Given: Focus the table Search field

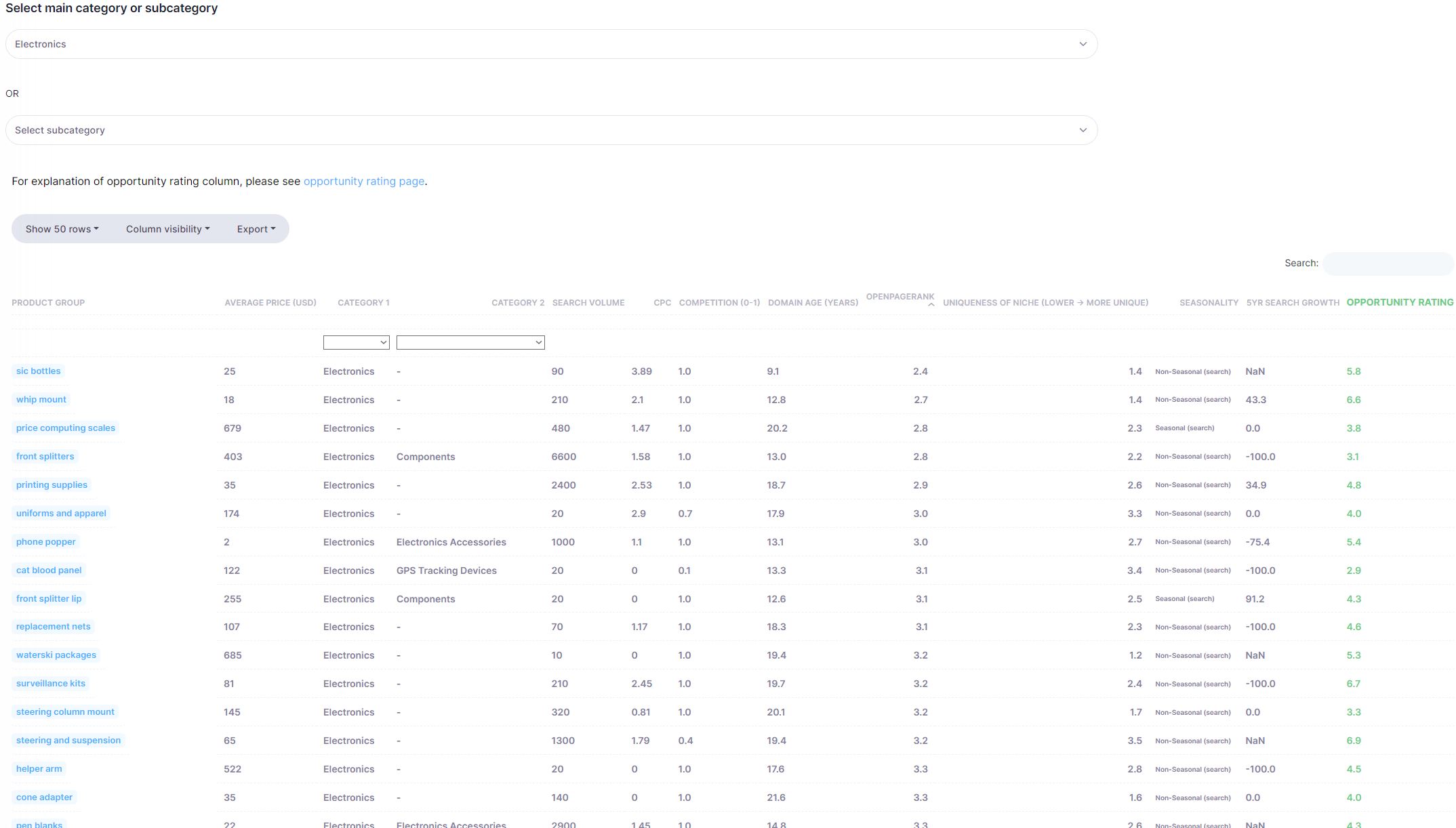Looking at the screenshot, I should point(1387,264).
